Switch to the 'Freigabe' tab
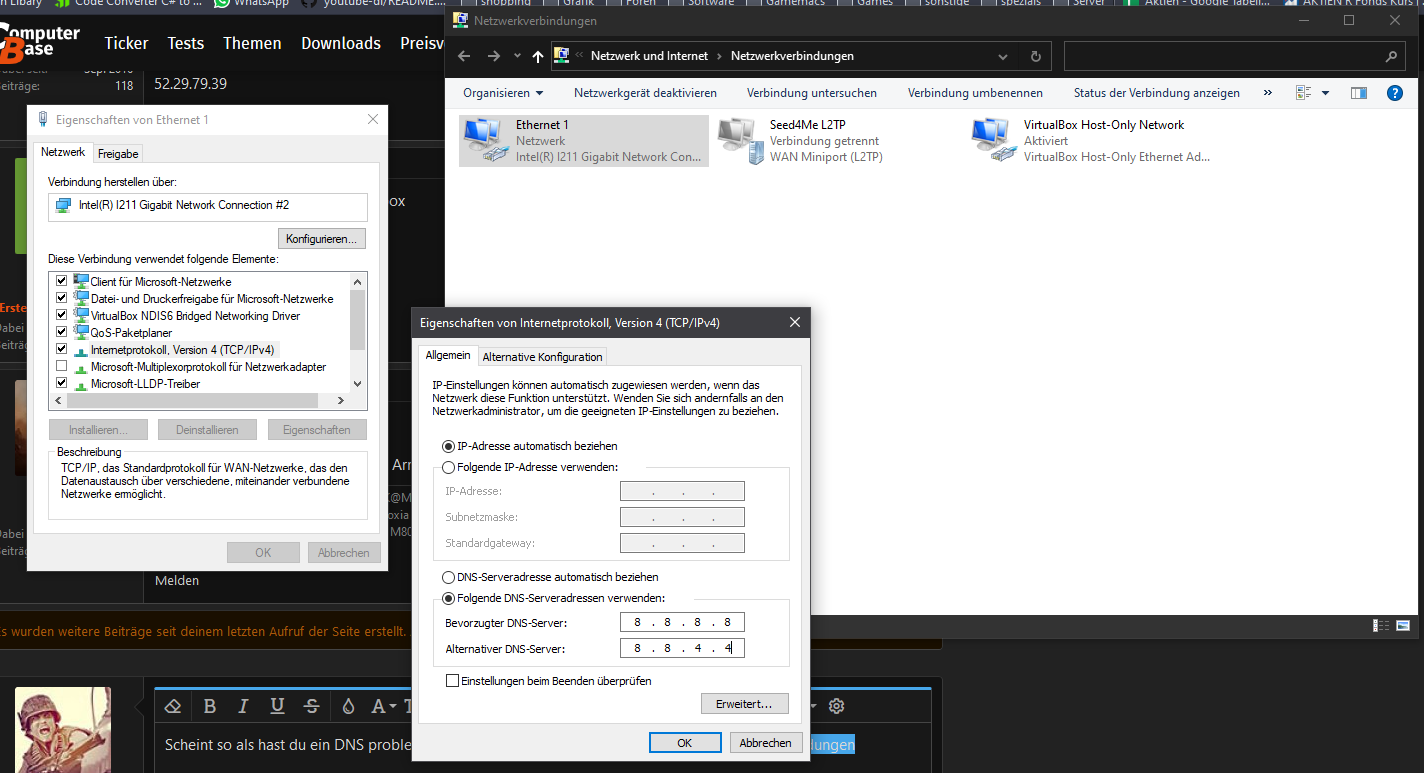Viewport: 1424px width, 773px height. 117,153
